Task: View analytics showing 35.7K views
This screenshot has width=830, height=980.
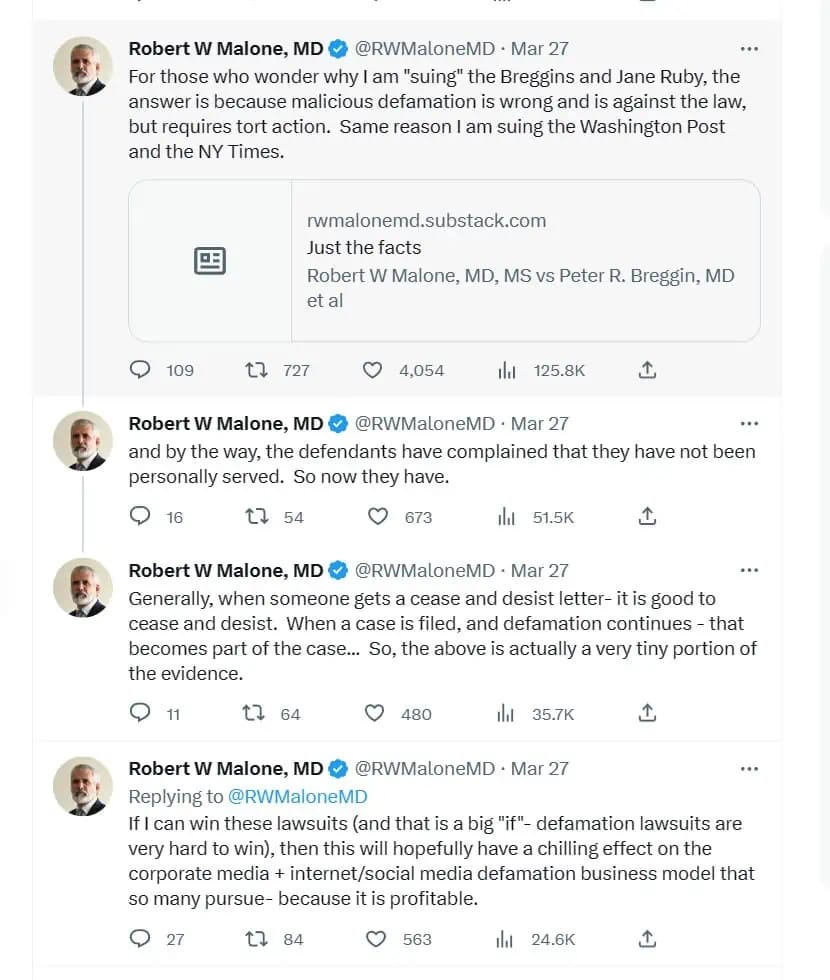Action: tap(506, 714)
